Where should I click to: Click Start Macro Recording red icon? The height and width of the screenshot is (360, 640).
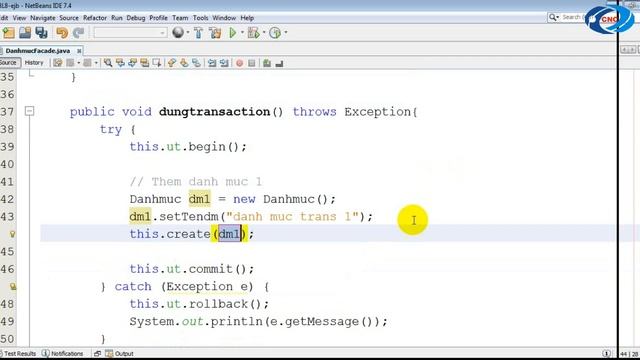click(240, 63)
